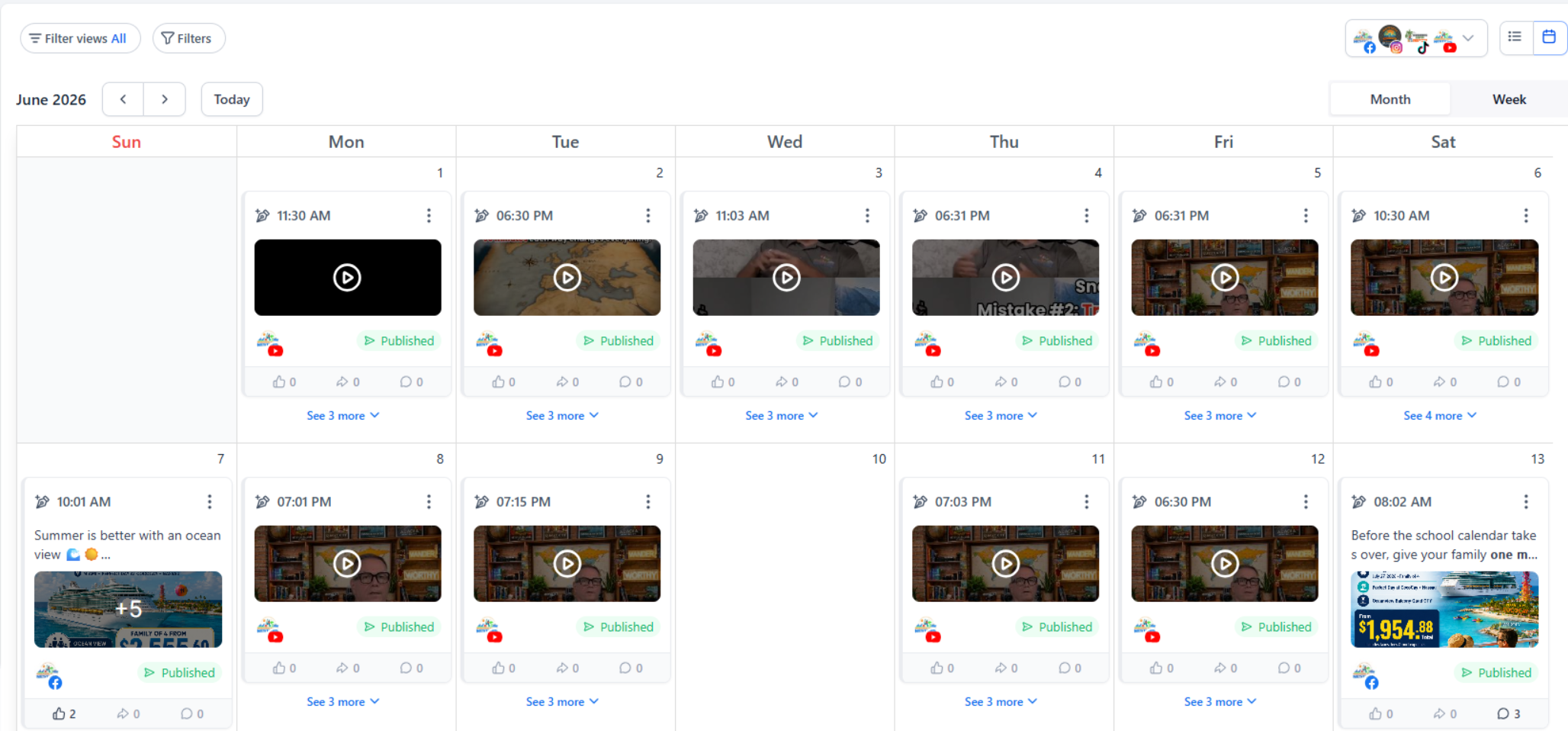Click the post type icon beside 07:15 PM
Image resolution: width=1568 pixels, height=731 pixels.
pyautogui.click(x=481, y=502)
